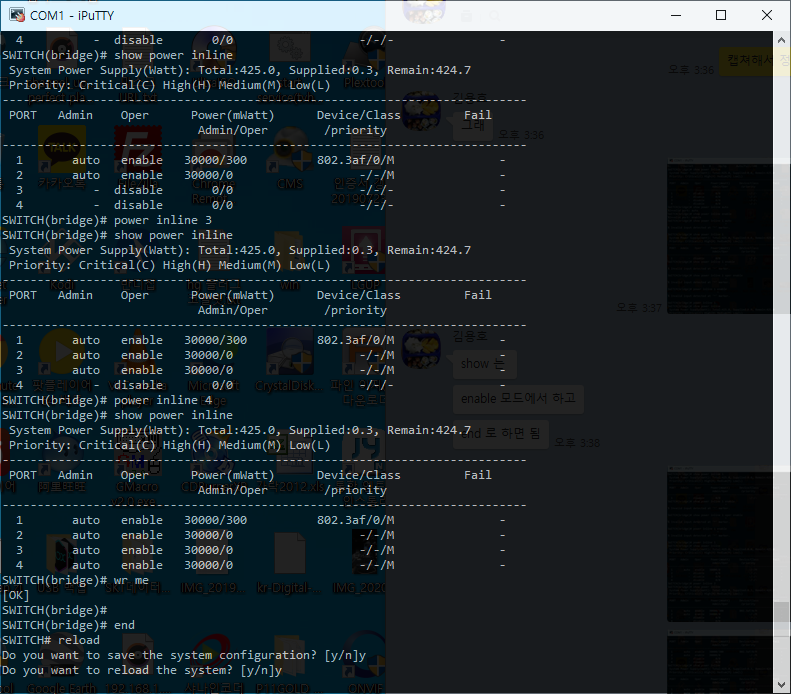The height and width of the screenshot is (694, 791).
Task: Click the "power inline 4" command line
Action: point(107,400)
